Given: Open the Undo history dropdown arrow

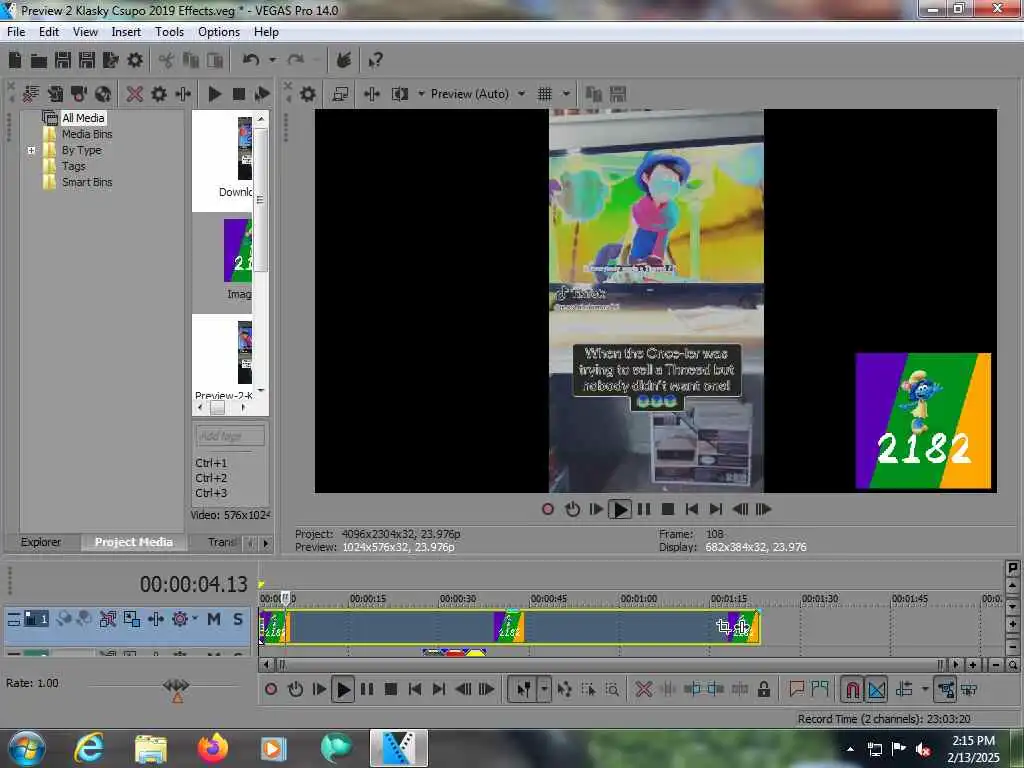Looking at the screenshot, I should click(x=272, y=60).
